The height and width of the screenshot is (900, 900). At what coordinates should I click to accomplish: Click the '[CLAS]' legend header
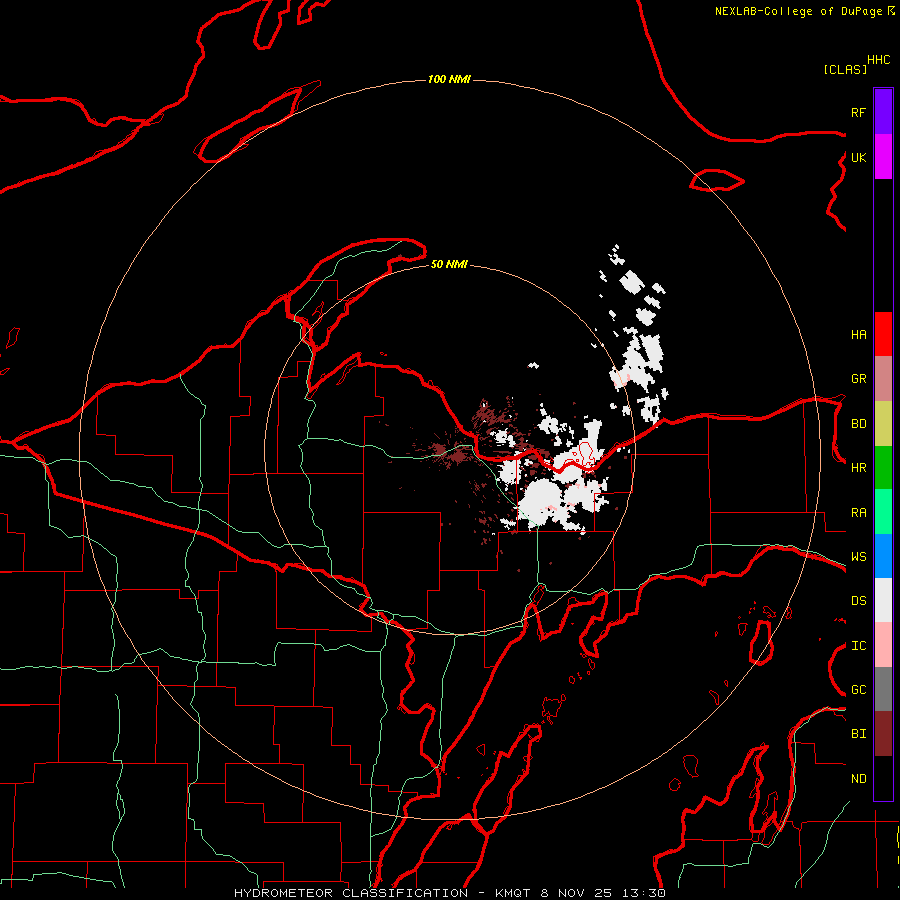845,69
